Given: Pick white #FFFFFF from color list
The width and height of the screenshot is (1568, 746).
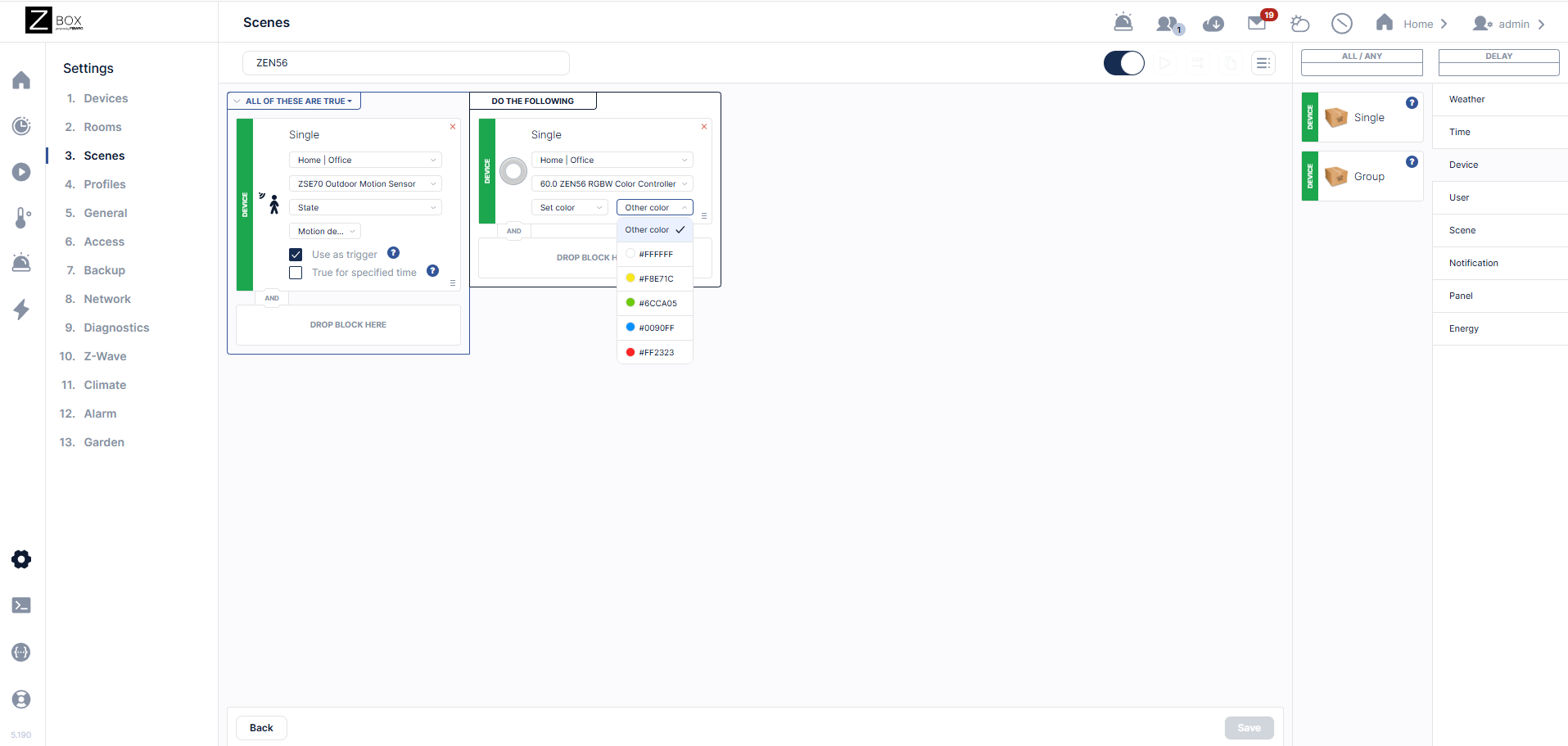Looking at the screenshot, I should click(655, 255).
